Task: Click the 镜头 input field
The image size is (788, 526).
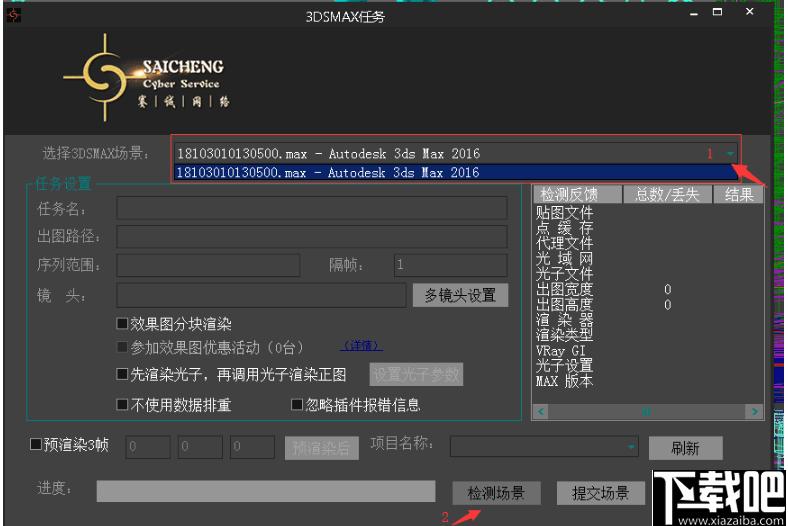Action: (261, 295)
